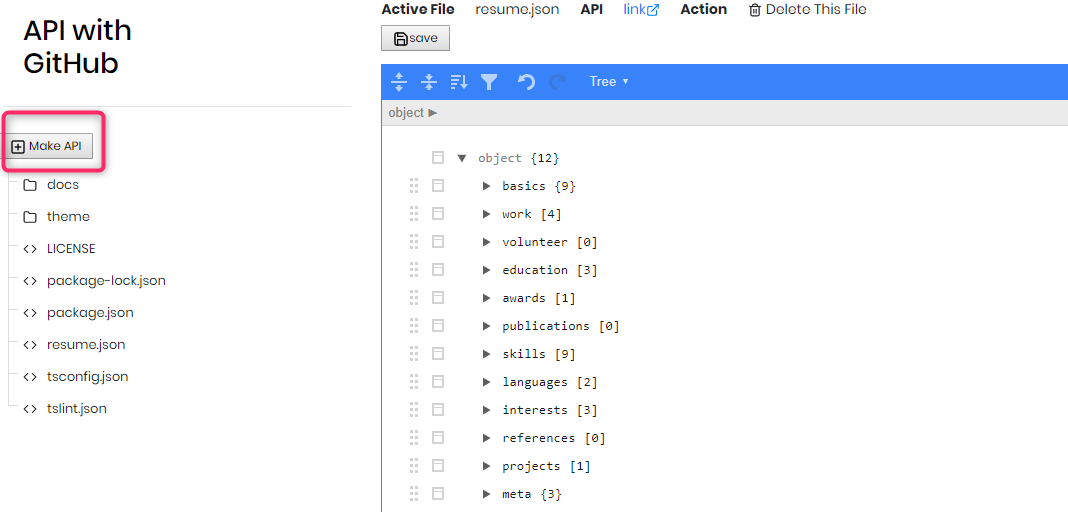
Task: Expand the meta object node
Action: [x=486, y=494]
